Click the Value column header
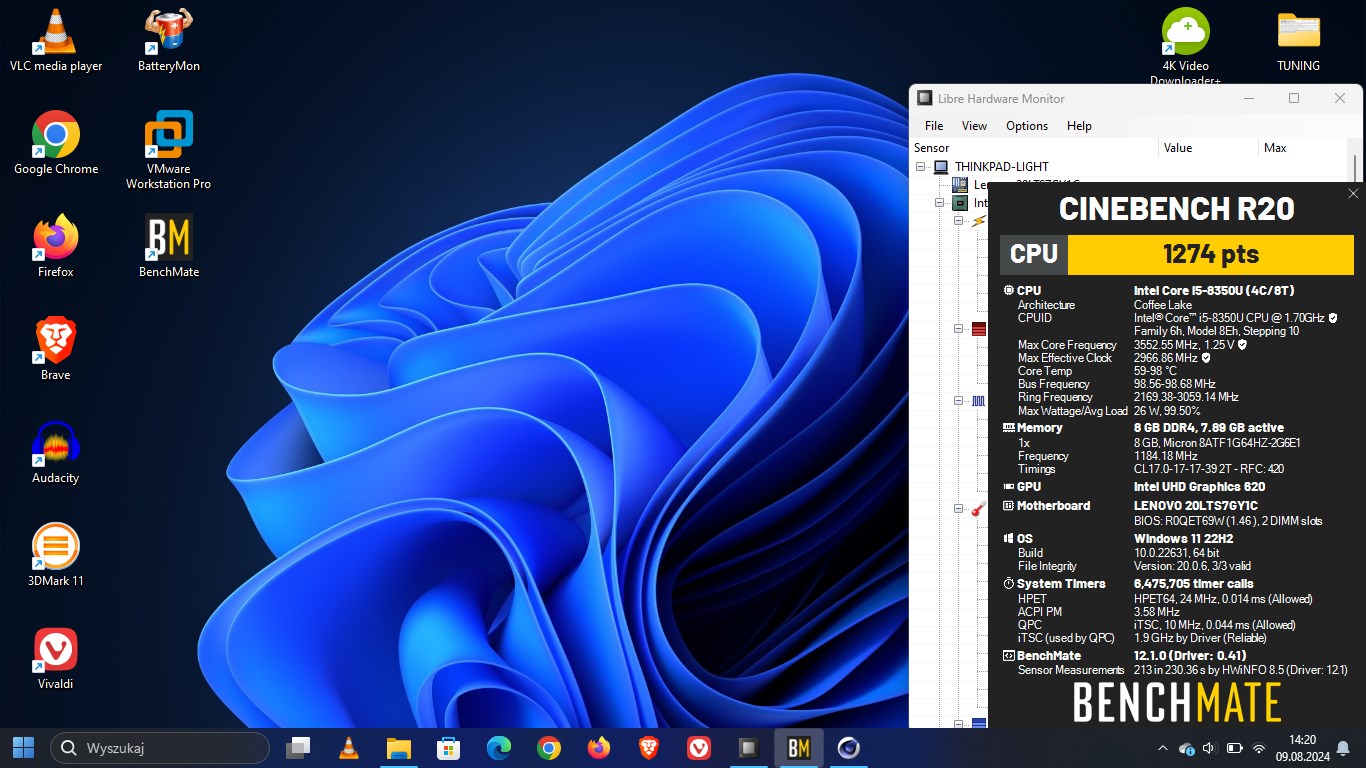The width and height of the screenshot is (1366, 768). coord(1208,148)
